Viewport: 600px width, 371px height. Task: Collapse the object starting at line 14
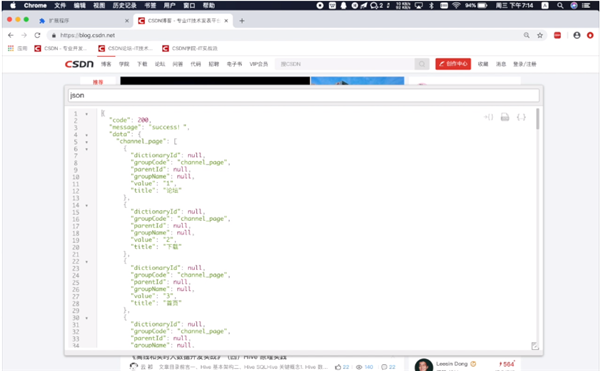[86, 205]
